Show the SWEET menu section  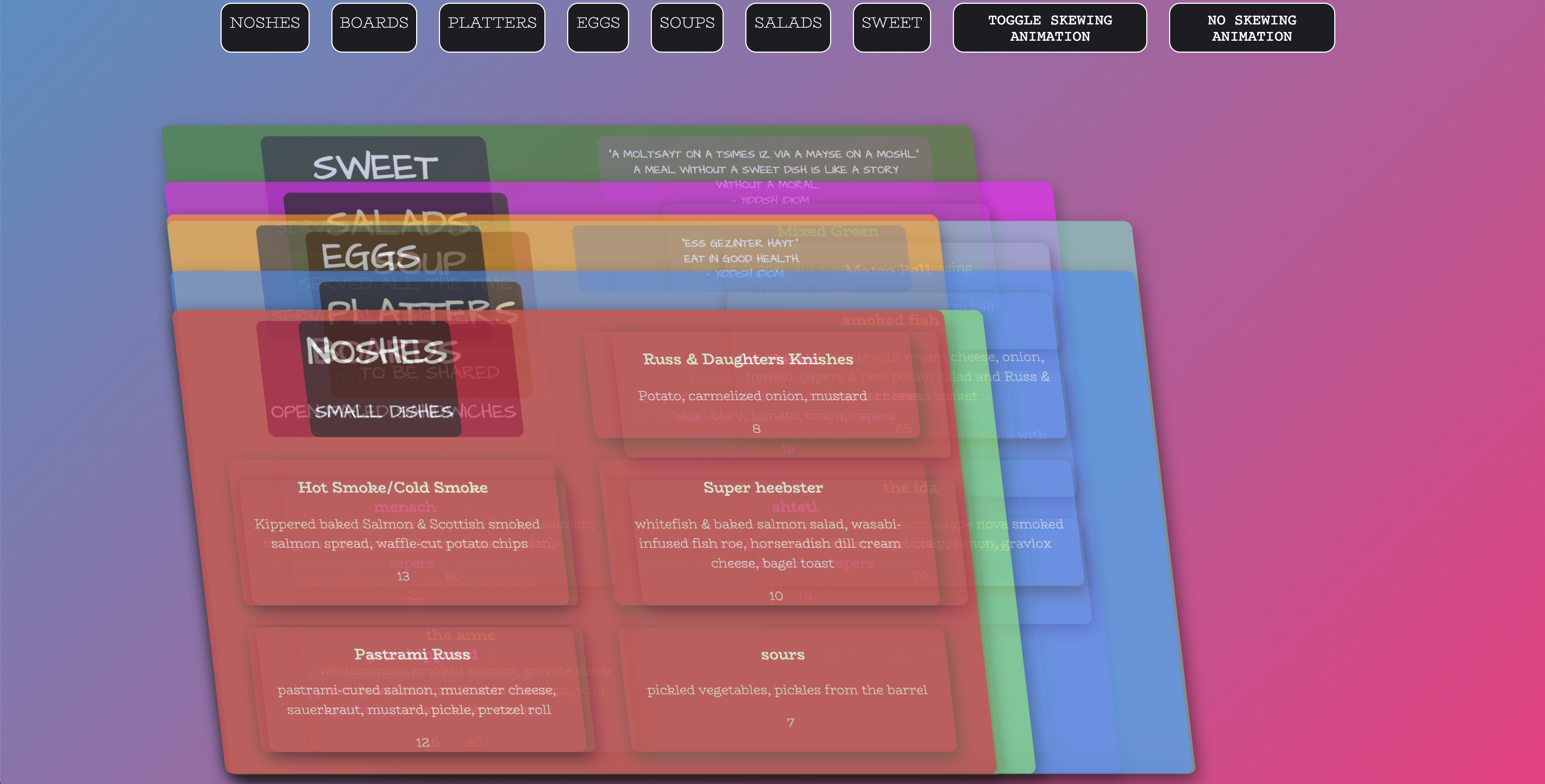(x=891, y=28)
